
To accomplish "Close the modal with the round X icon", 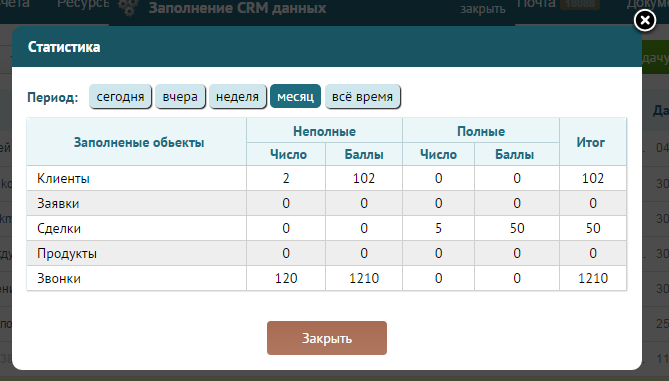I will pos(644,20).
